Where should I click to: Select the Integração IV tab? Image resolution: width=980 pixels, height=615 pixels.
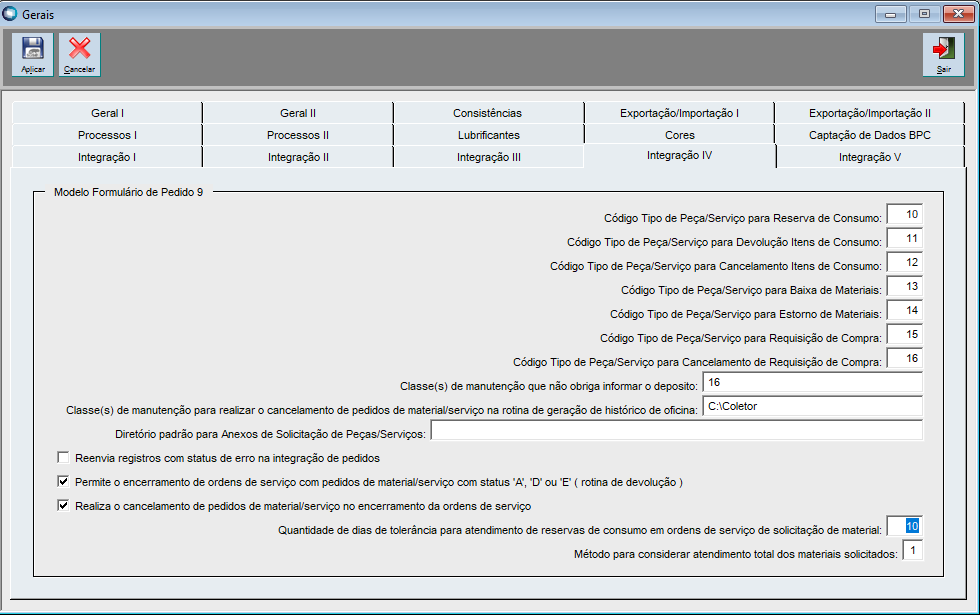point(679,156)
